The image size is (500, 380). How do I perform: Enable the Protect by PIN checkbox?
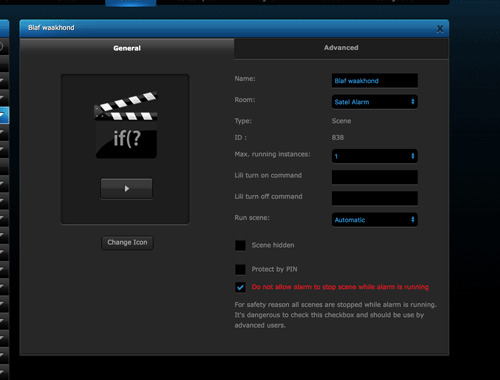click(240, 269)
